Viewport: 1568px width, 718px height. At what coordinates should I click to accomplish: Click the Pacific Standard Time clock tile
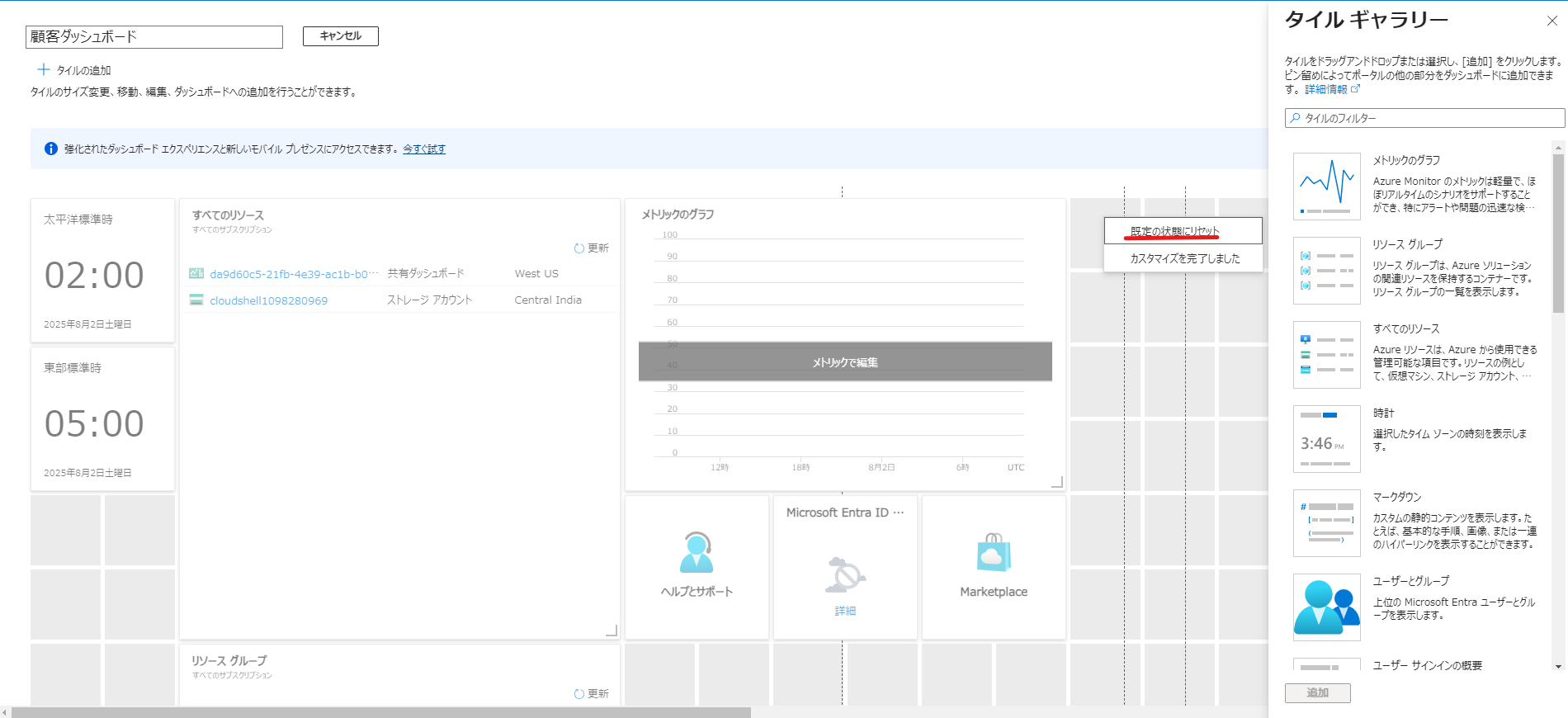[102, 270]
